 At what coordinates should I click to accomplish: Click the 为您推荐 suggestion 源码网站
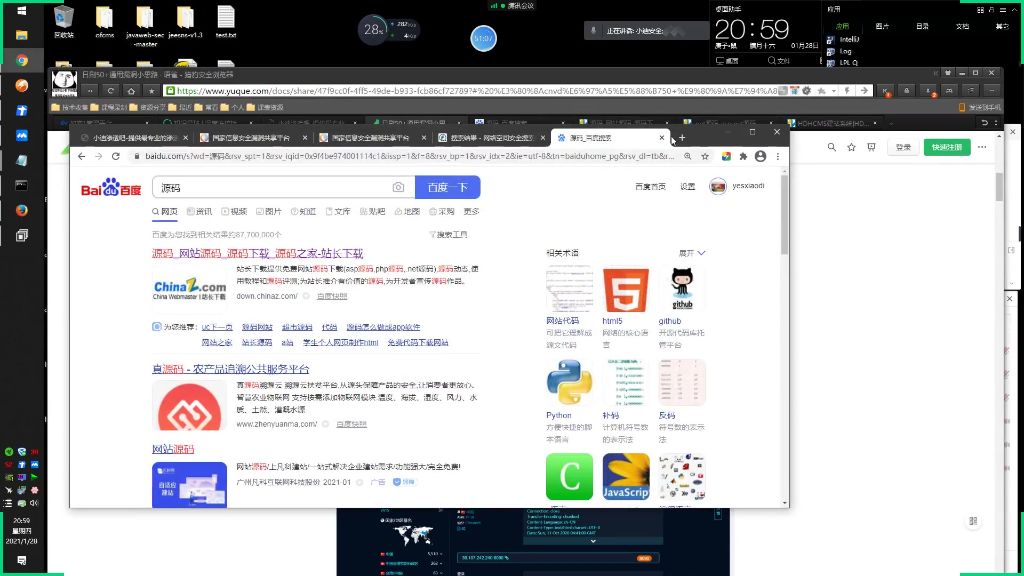click(x=257, y=327)
